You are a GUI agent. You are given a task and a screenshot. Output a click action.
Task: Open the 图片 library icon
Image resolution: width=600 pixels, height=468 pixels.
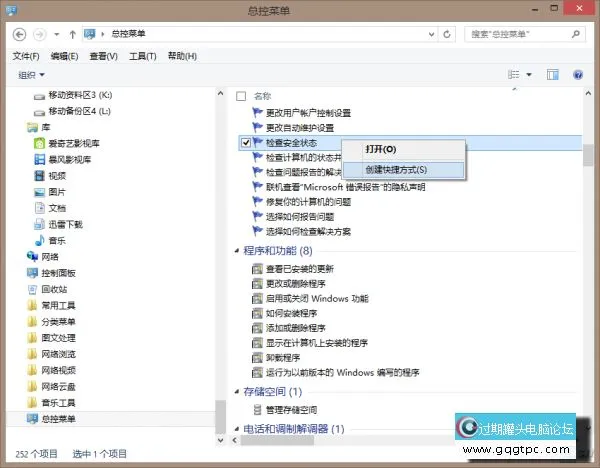(39, 192)
